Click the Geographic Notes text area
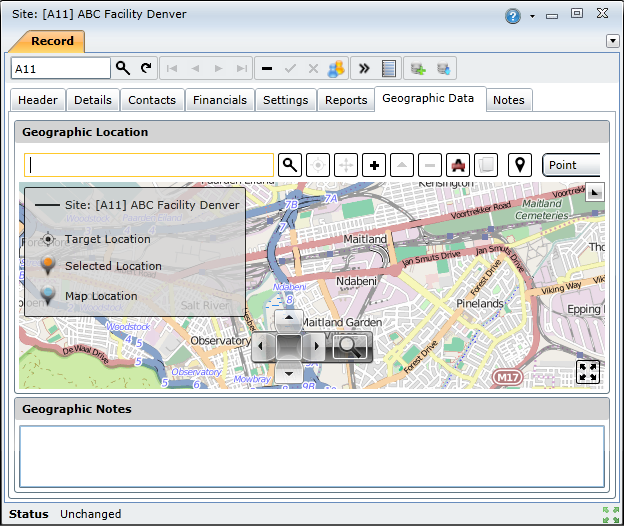 pos(312,456)
